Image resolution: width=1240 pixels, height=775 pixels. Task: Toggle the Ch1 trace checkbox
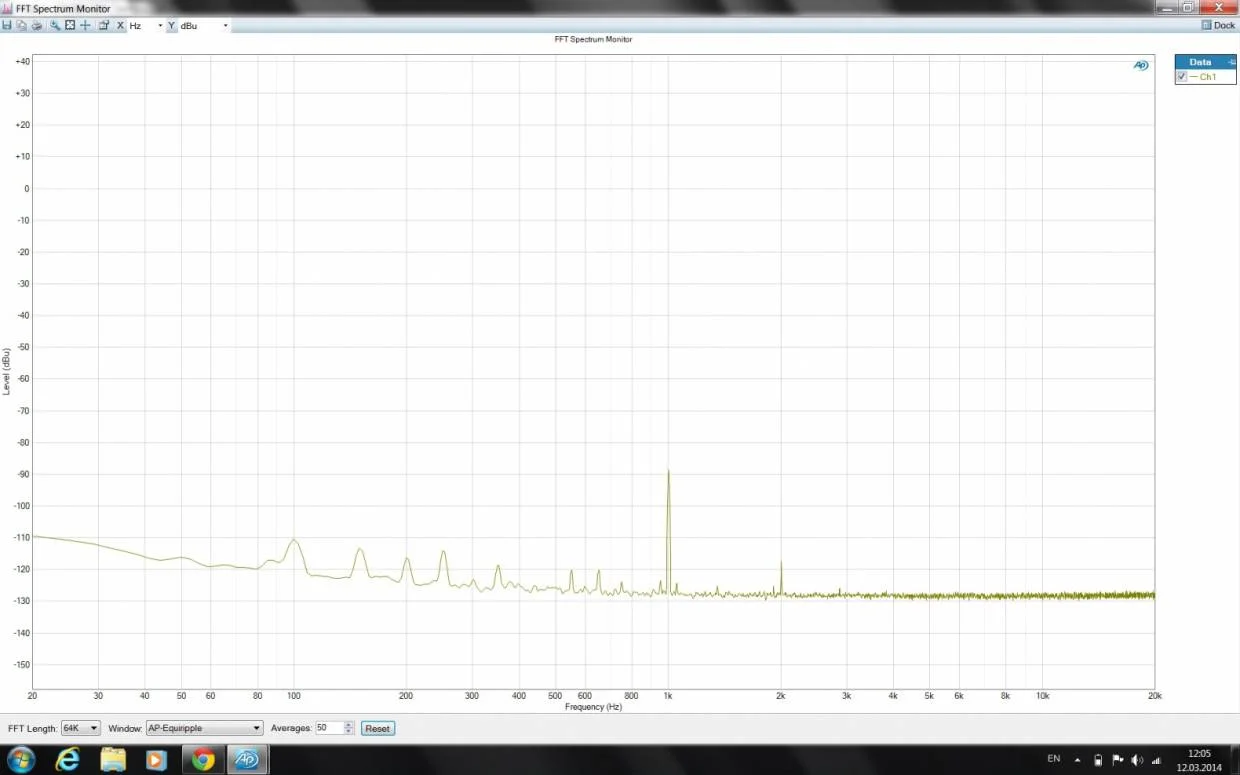click(1182, 77)
